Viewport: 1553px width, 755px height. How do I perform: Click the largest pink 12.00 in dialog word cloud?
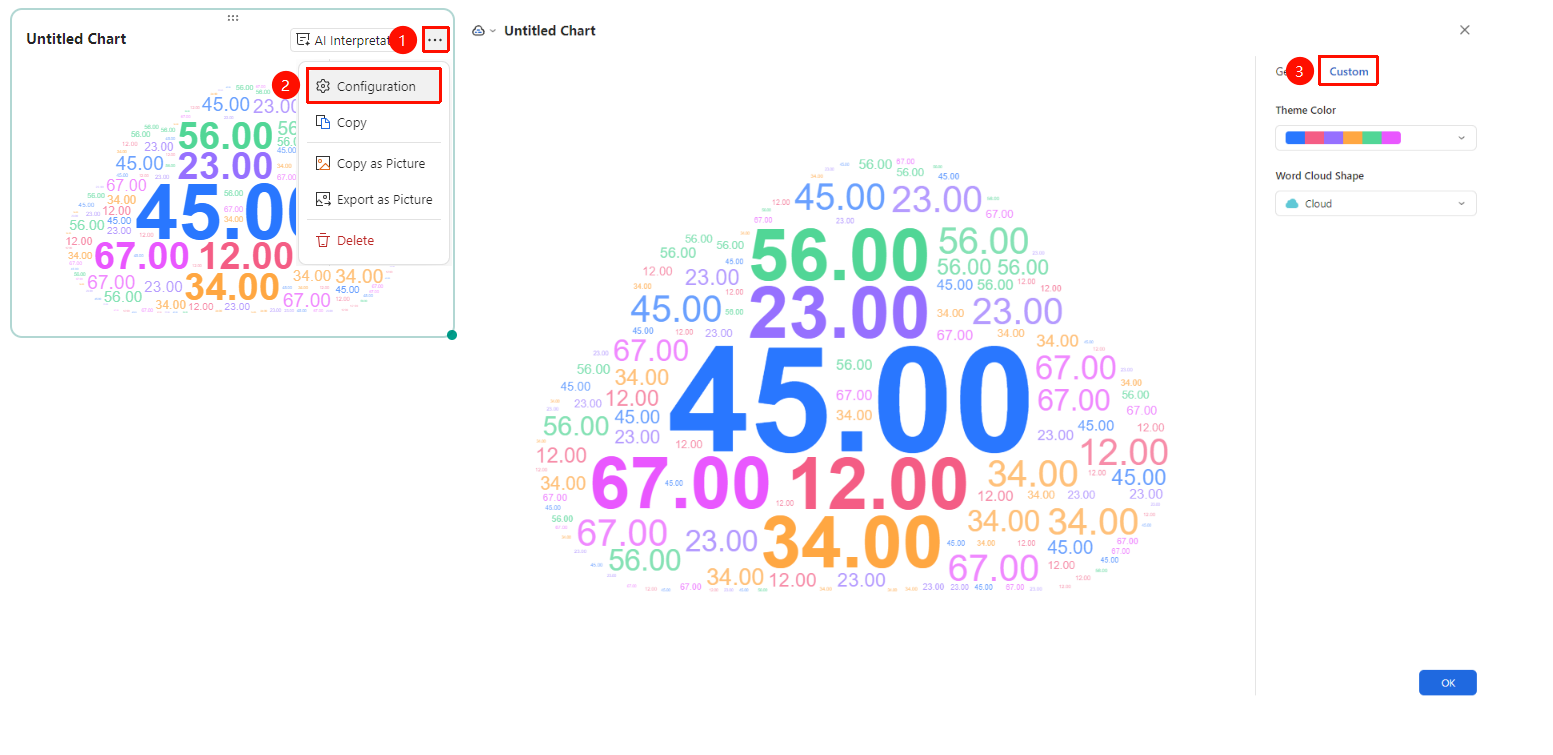[x=878, y=485]
